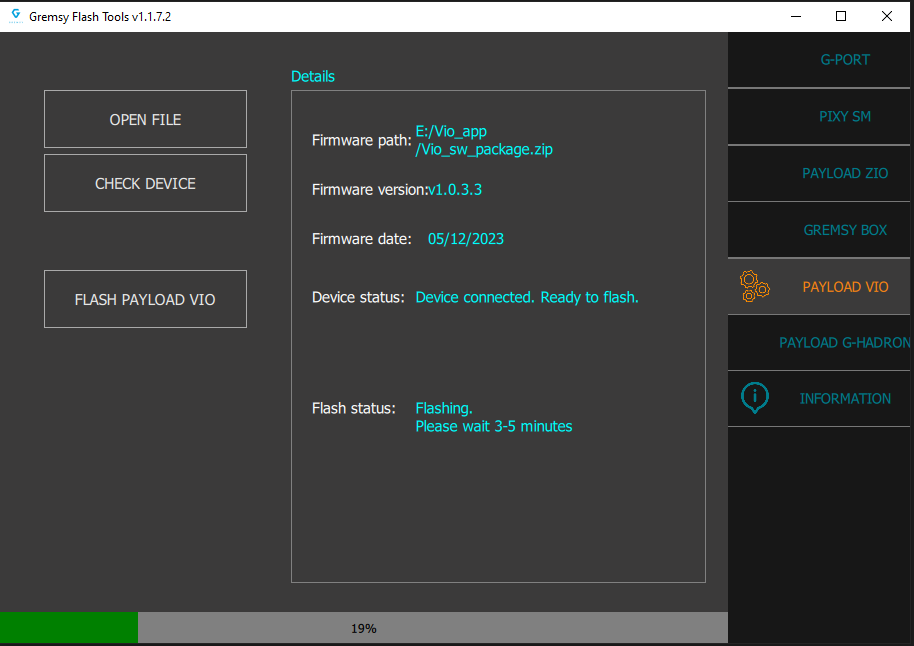
Task: Click the 19% flashing progress bar
Action: [363, 628]
